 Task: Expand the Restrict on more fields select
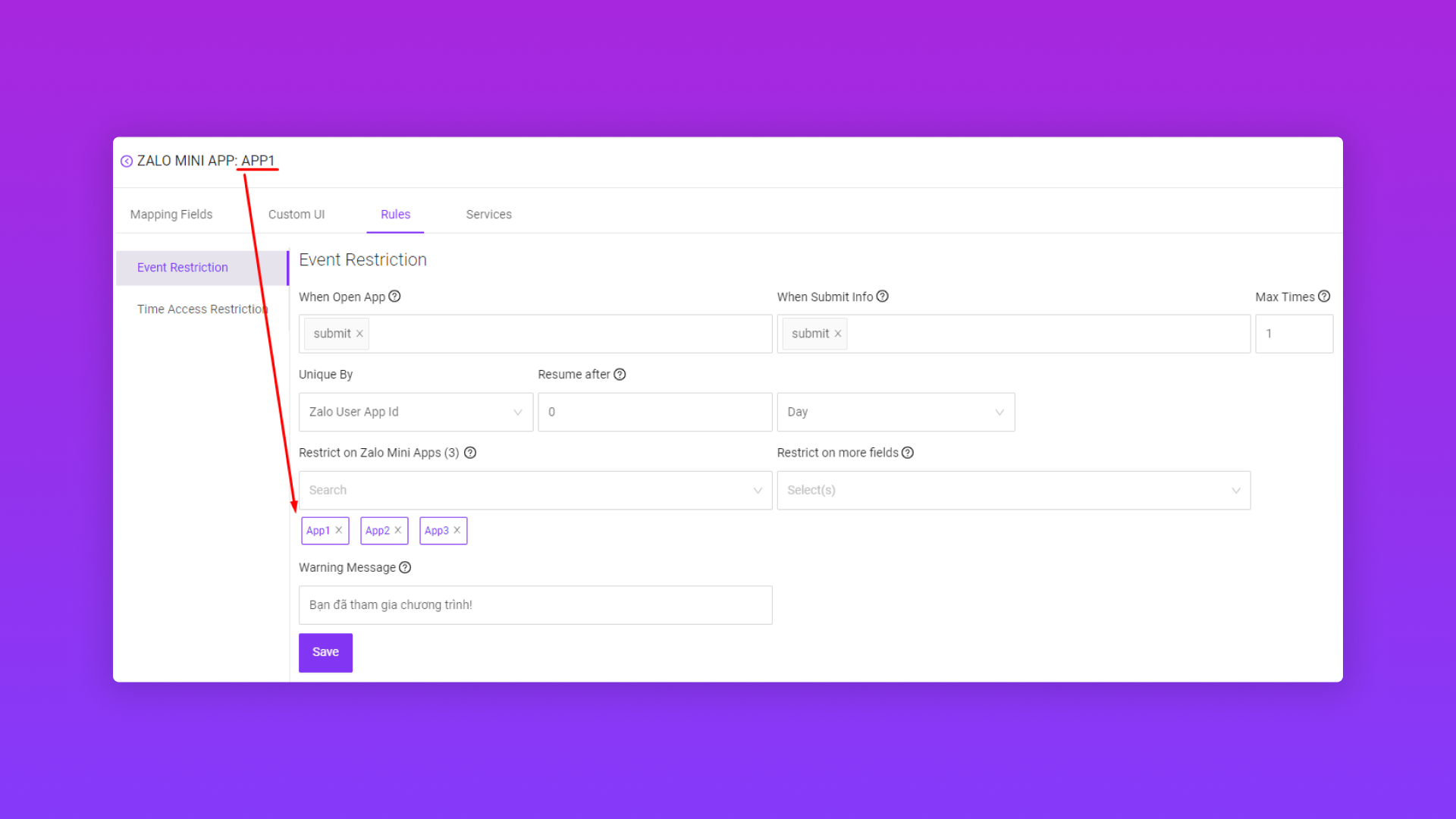[x=1013, y=491]
